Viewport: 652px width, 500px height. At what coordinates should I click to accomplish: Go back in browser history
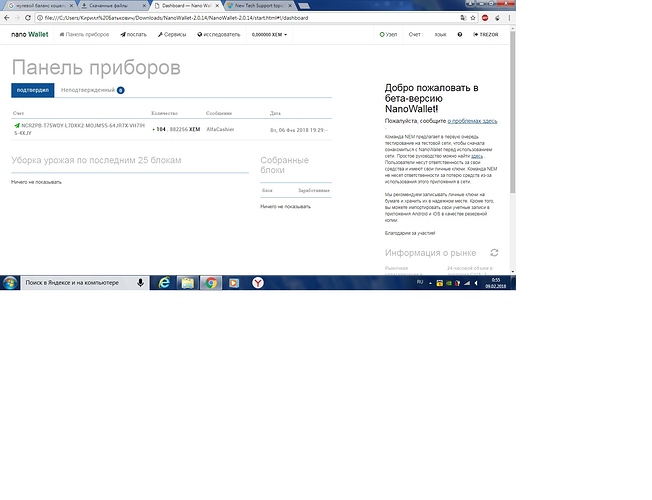click(7, 18)
